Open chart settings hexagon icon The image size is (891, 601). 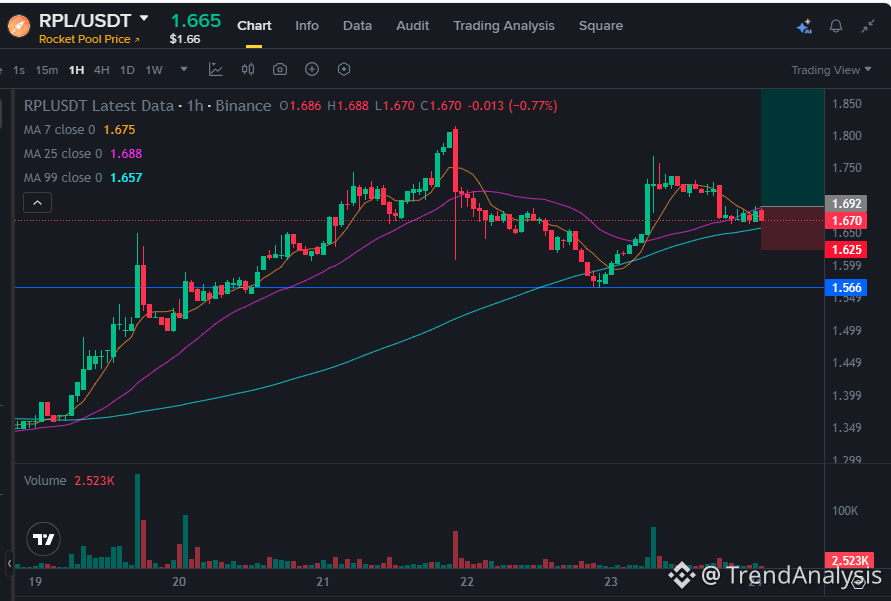[344, 69]
